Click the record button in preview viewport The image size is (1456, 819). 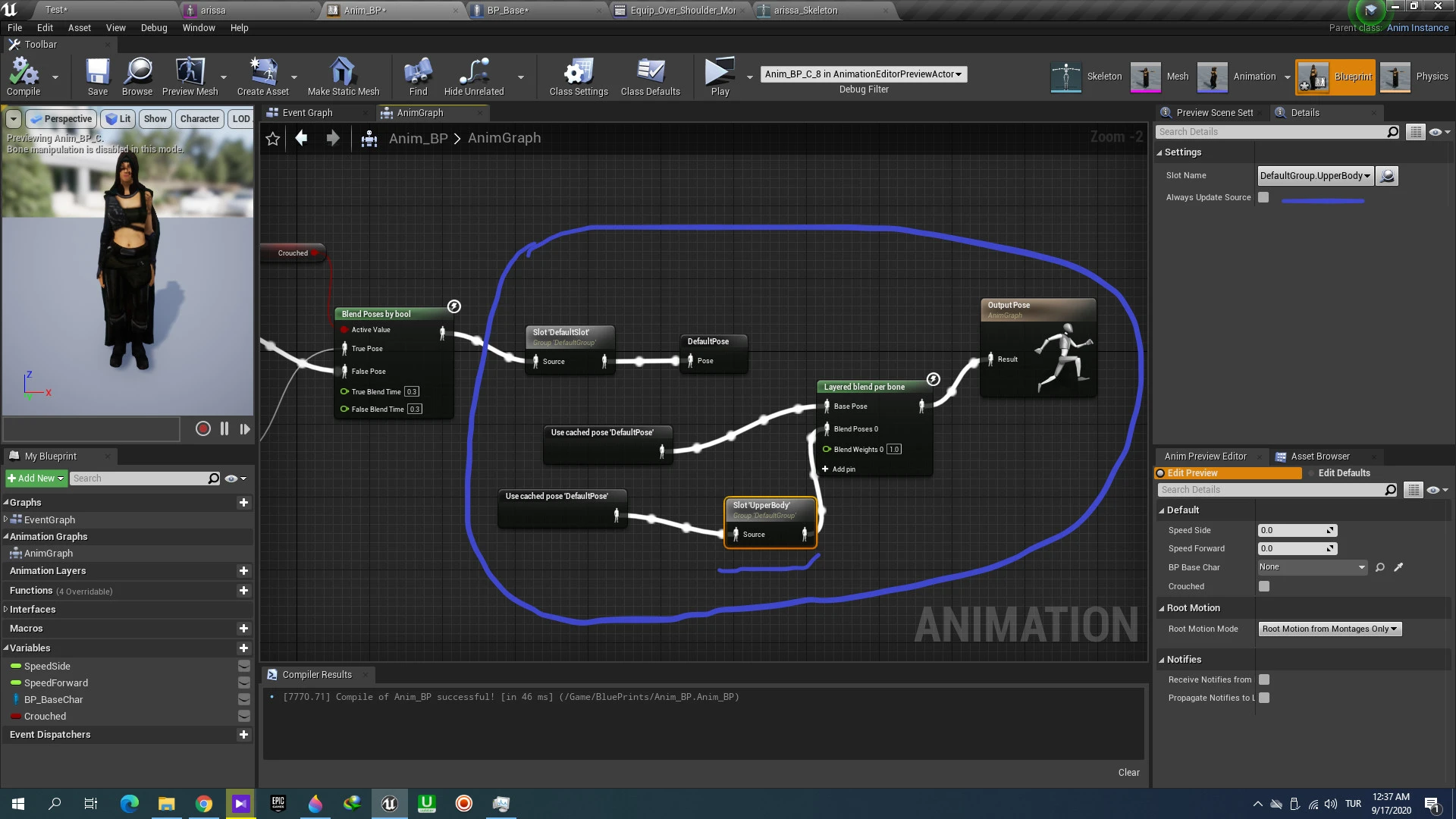tap(202, 428)
